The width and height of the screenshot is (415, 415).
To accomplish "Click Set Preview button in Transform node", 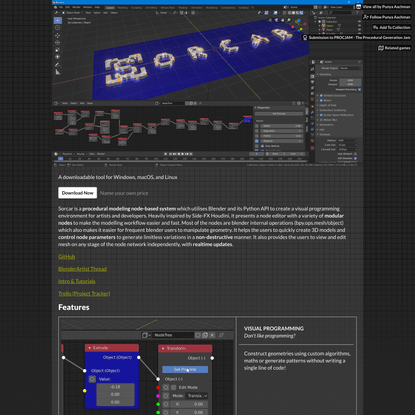I will click(185, 369).
